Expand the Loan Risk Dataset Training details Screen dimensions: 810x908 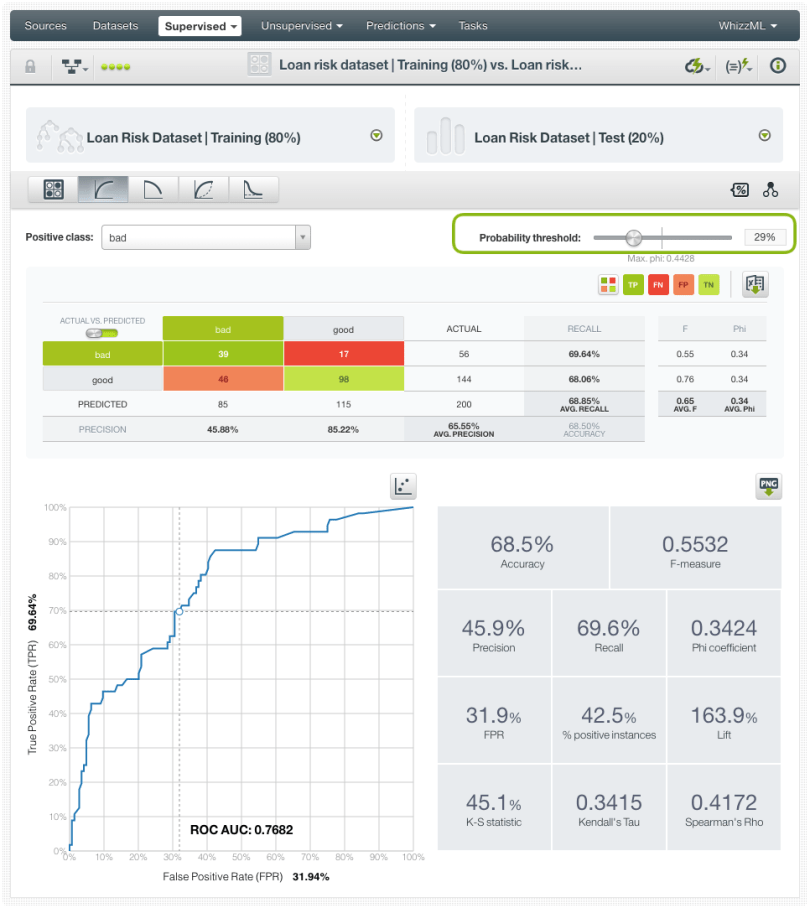click(376, 136)
